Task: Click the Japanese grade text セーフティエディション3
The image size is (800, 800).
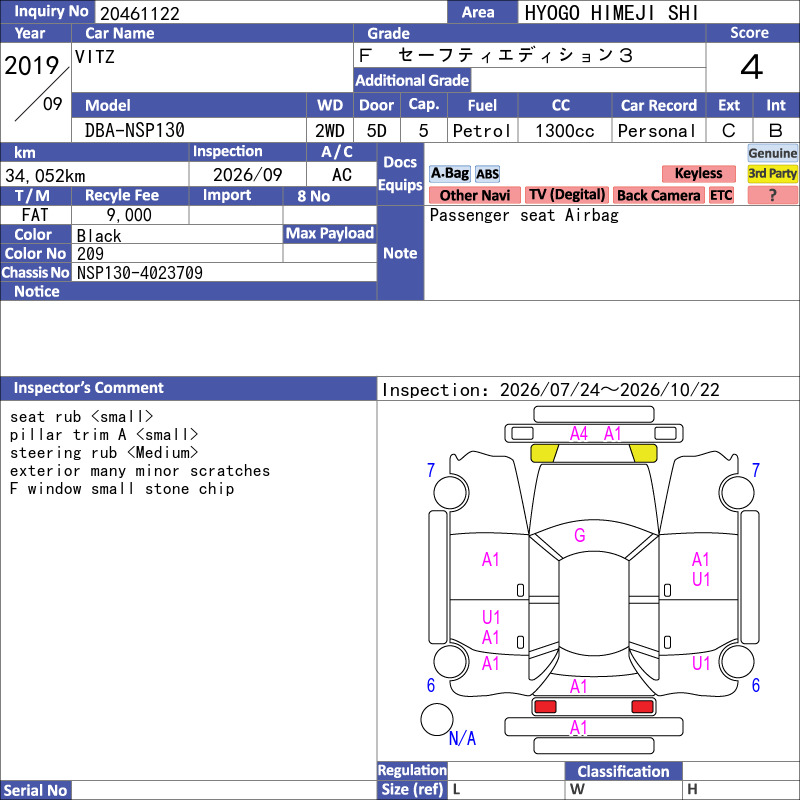Action: 515,55
